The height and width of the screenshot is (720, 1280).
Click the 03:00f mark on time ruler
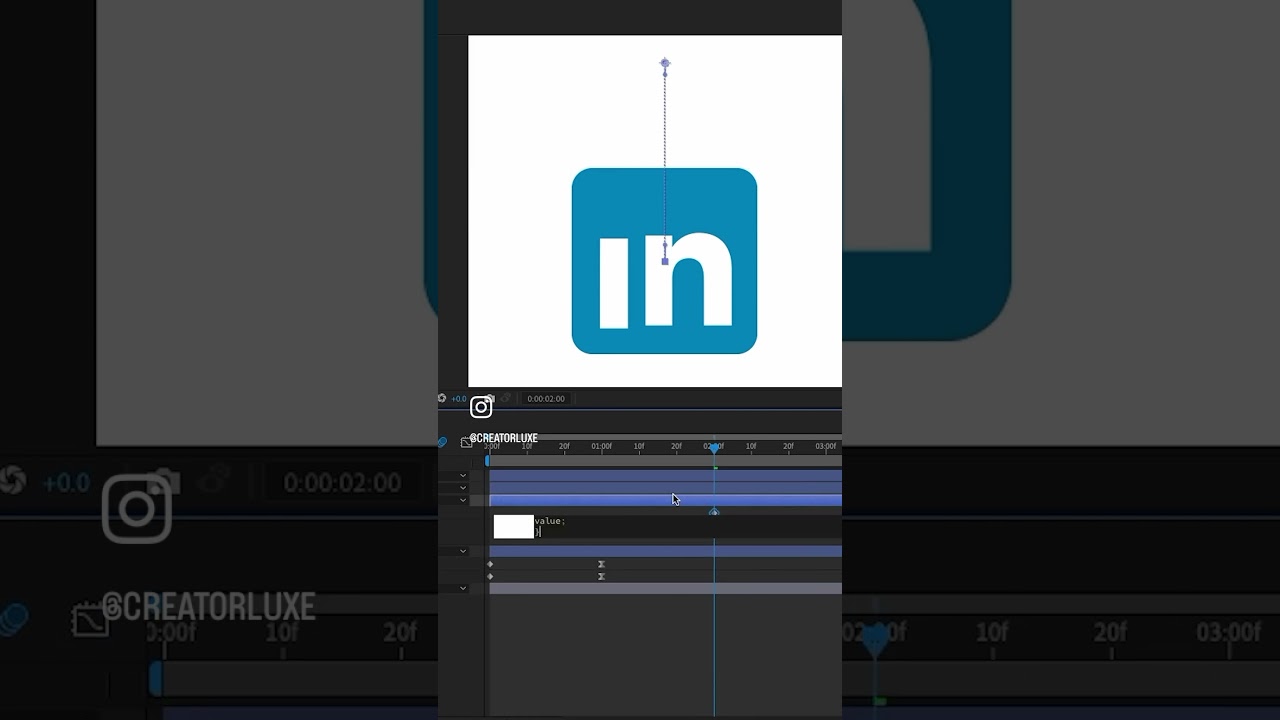point(826,446)
